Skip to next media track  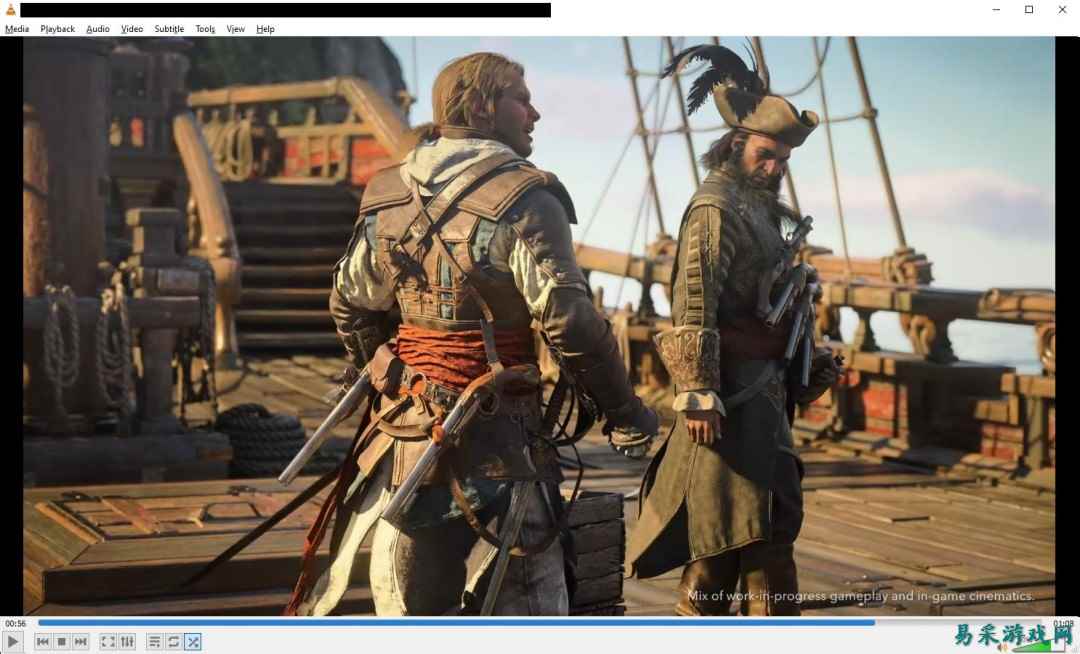[x=81, y=642]
